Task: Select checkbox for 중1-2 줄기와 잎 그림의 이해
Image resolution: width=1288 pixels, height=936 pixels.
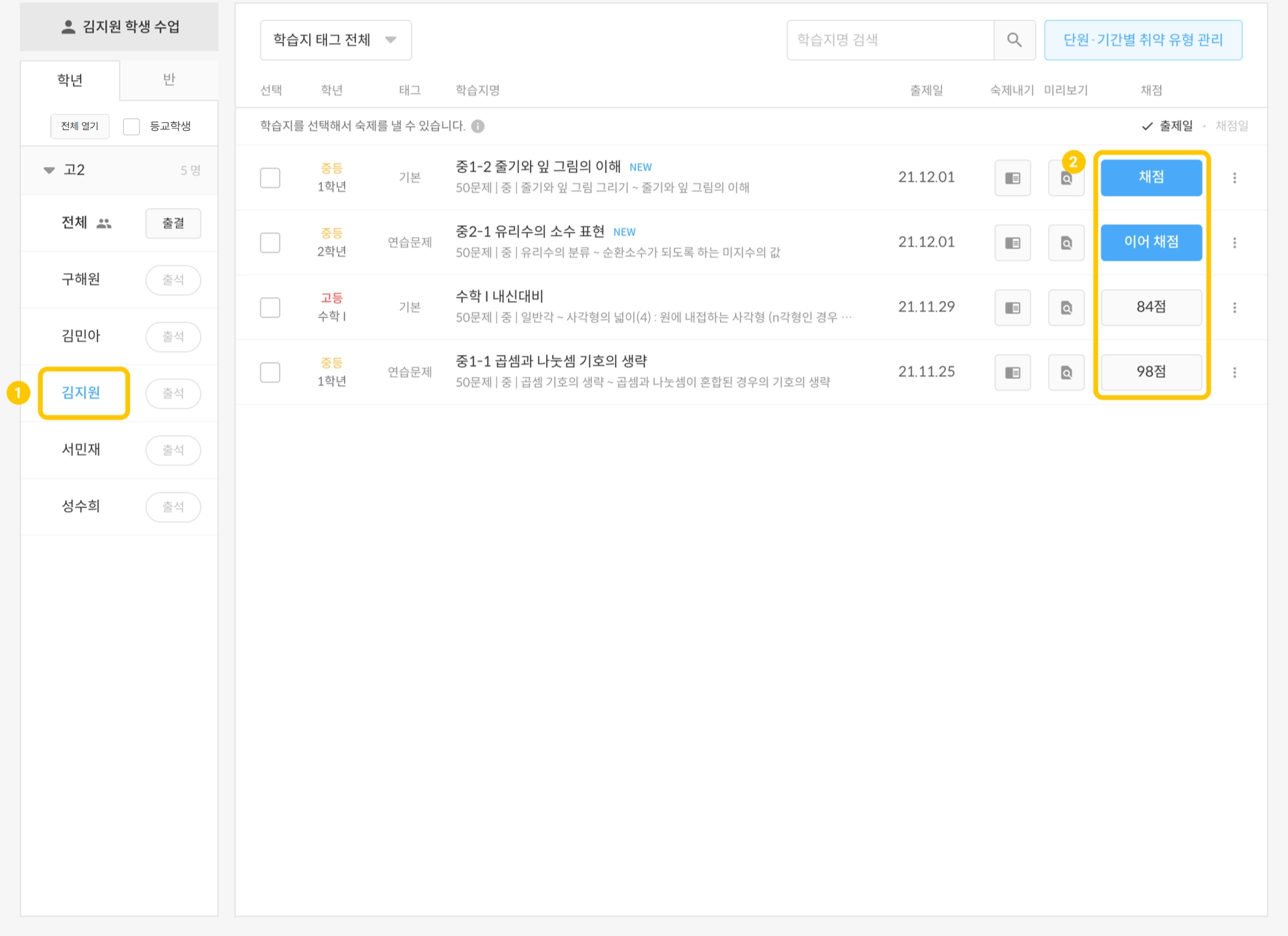Action: (270, 178)
